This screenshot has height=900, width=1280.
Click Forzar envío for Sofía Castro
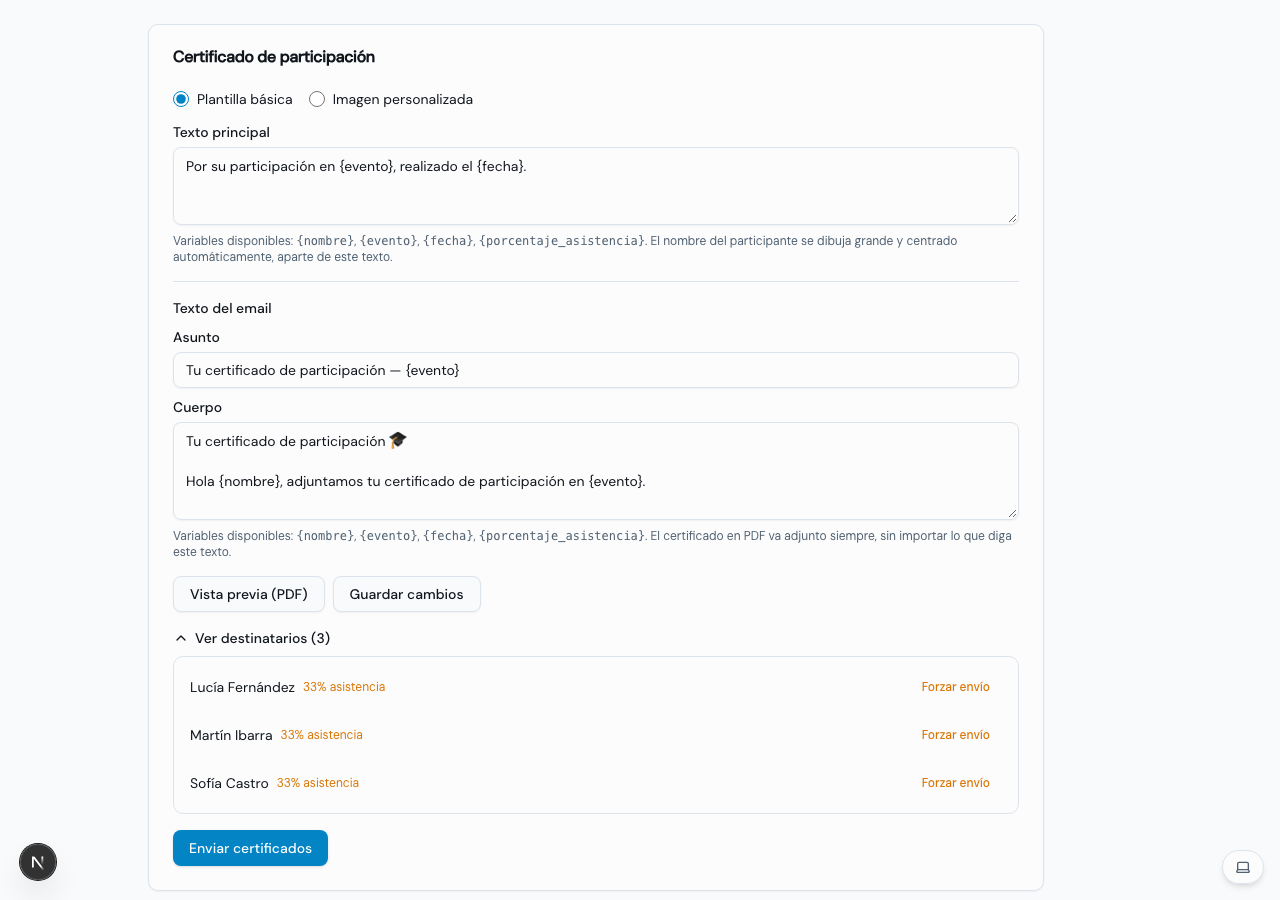[956, 783]
